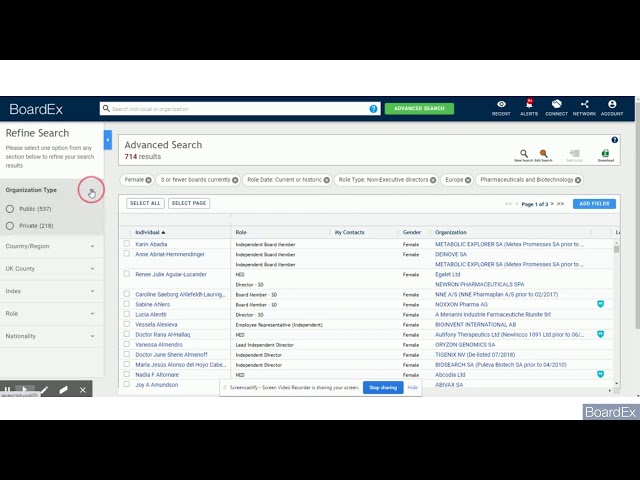
Task: Click the badge icon in Nadia Altomare row
Action: click(600, 374)
